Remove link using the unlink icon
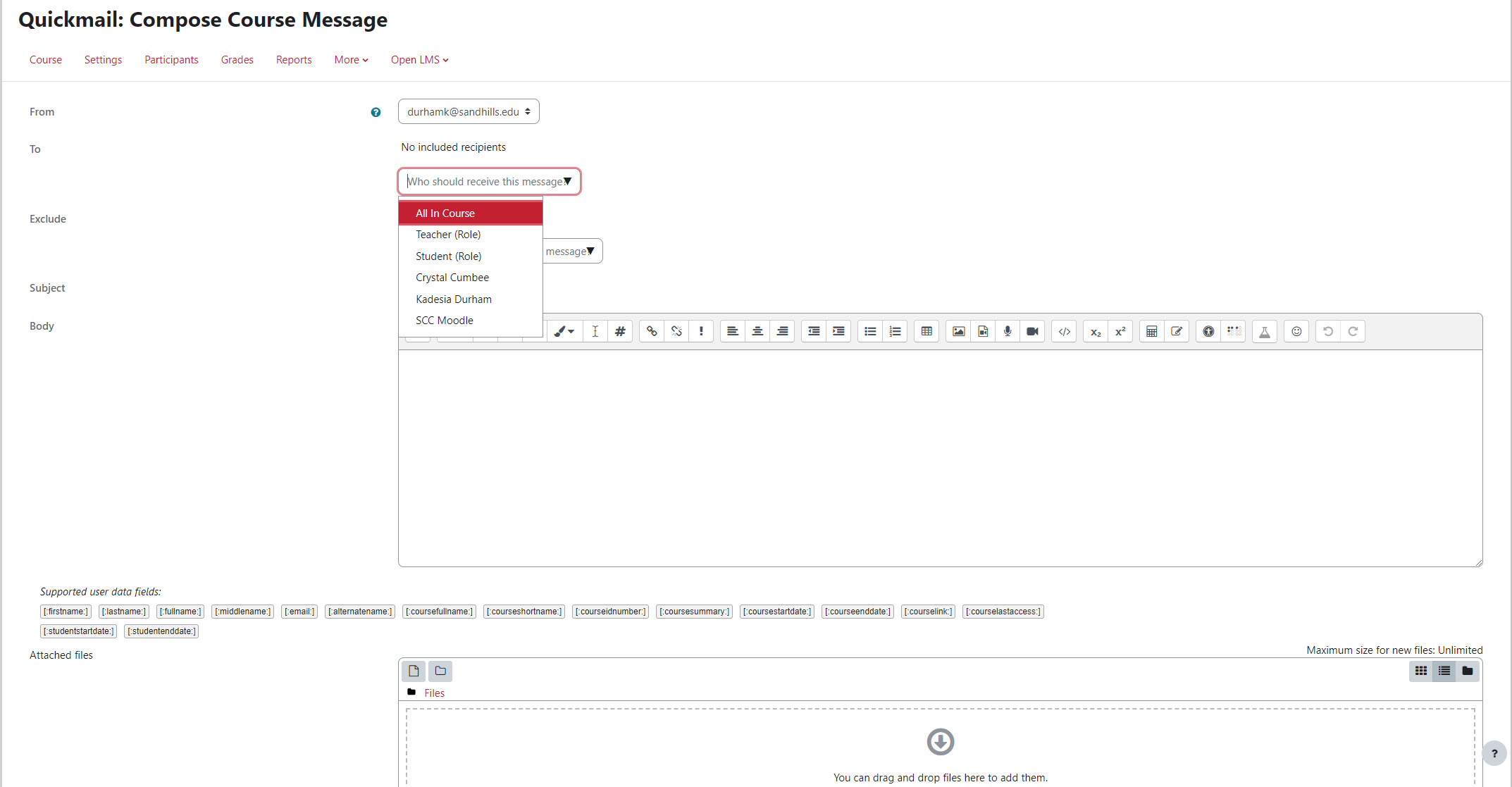The width and height of the screenshot is (1512, 787). tap(676, 331)
